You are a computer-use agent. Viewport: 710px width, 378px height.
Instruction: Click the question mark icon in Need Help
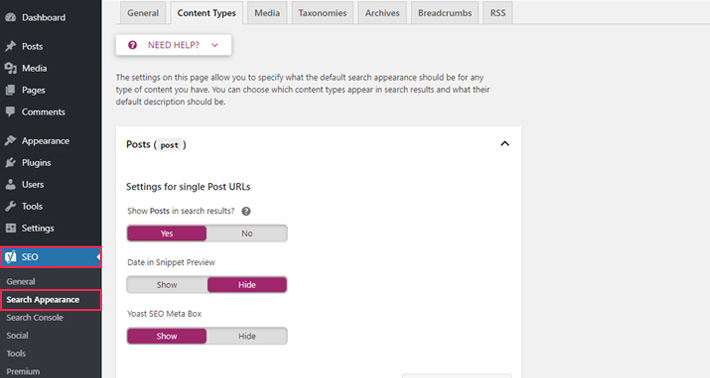[132, 45]
